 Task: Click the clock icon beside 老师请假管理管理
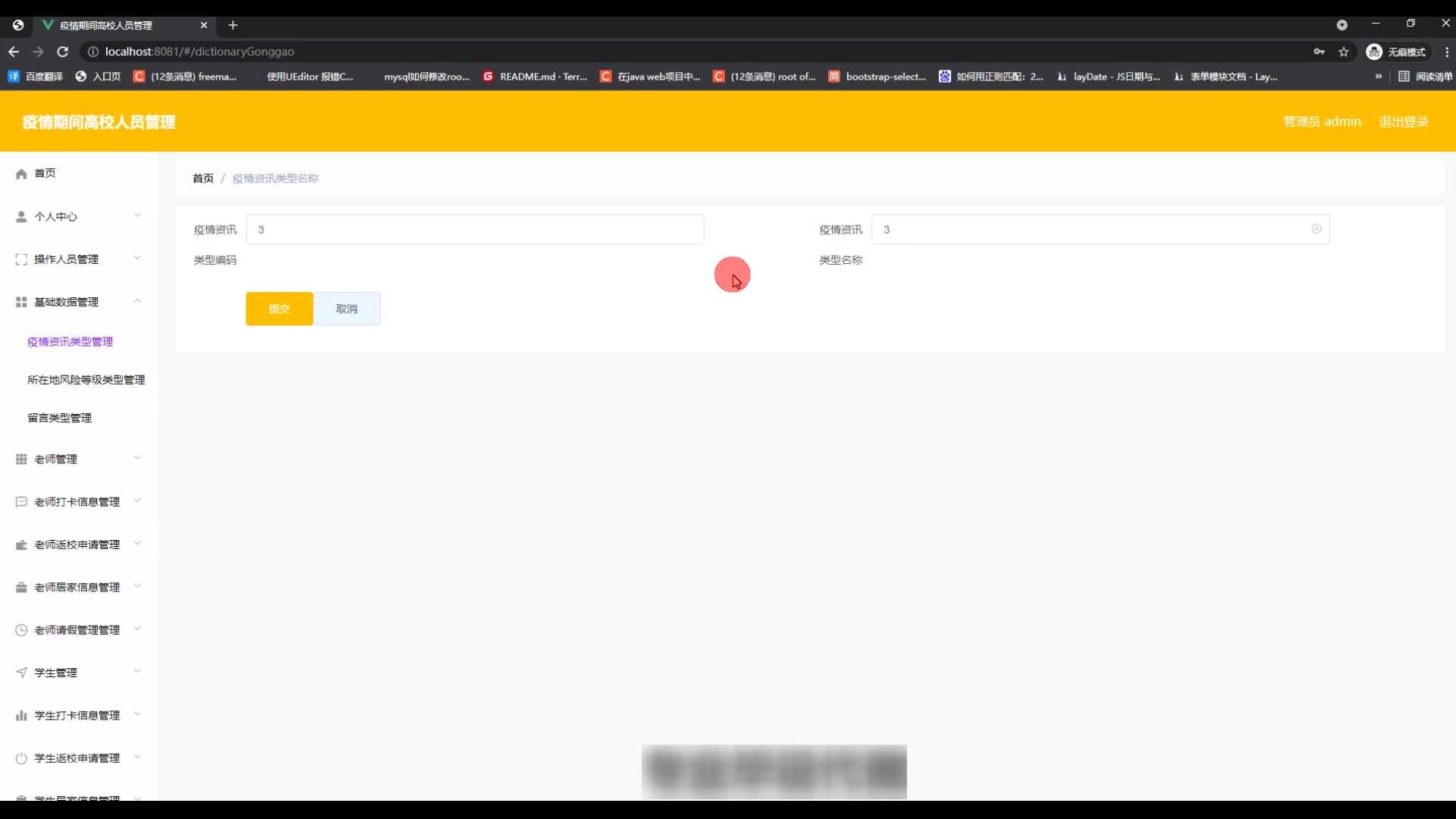point(21,630)
